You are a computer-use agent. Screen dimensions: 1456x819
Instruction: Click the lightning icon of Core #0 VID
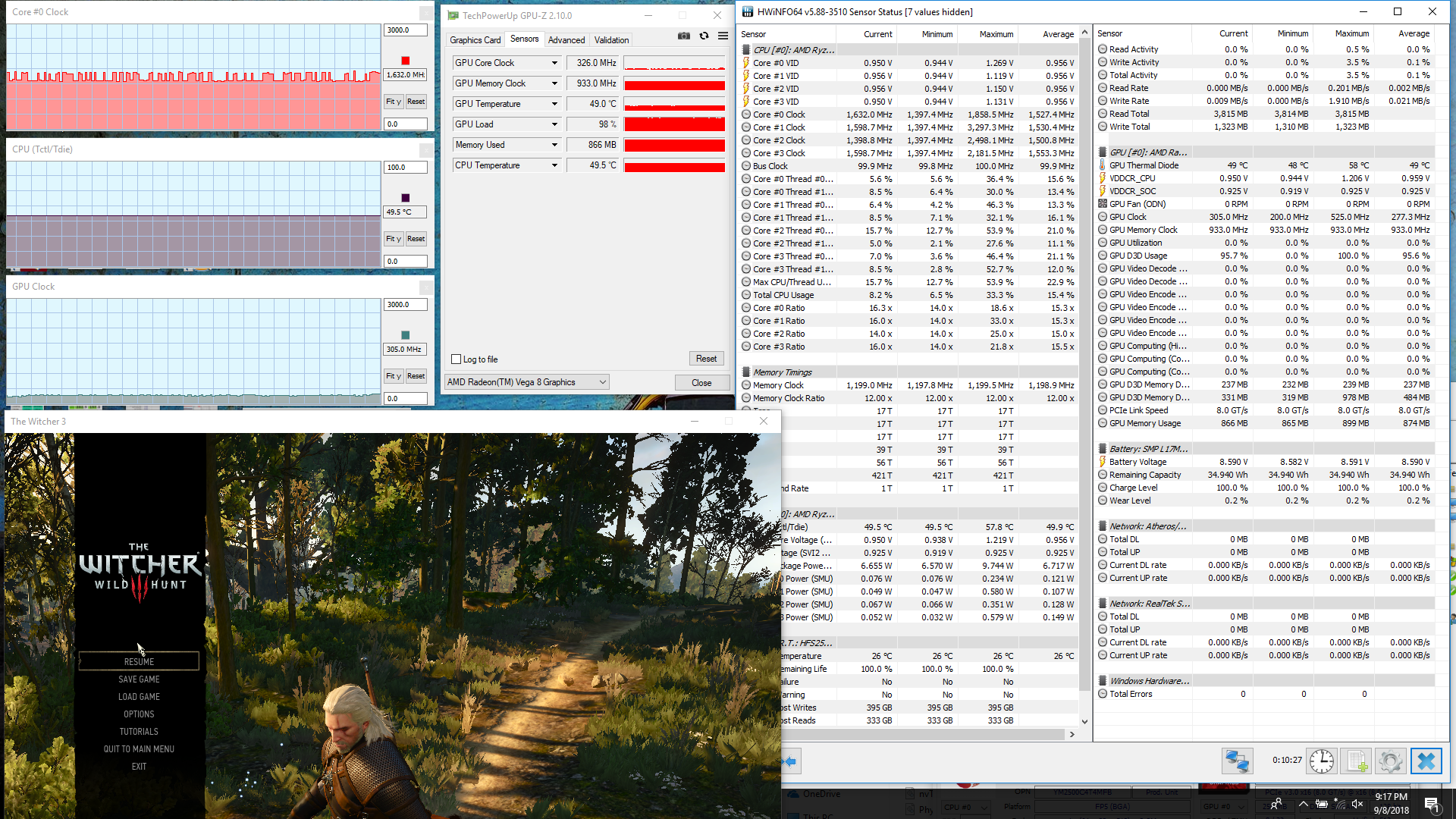[x=746, y=63]
